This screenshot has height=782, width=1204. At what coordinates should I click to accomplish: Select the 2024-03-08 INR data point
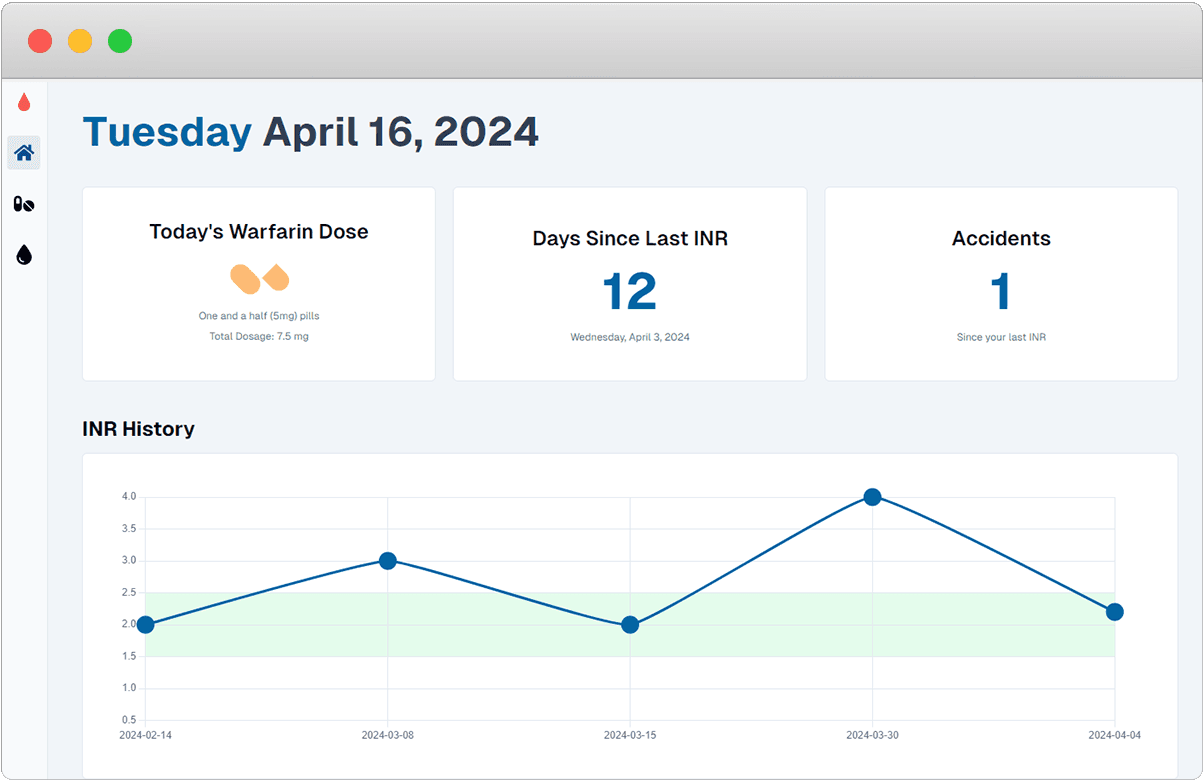coord(388,561)
